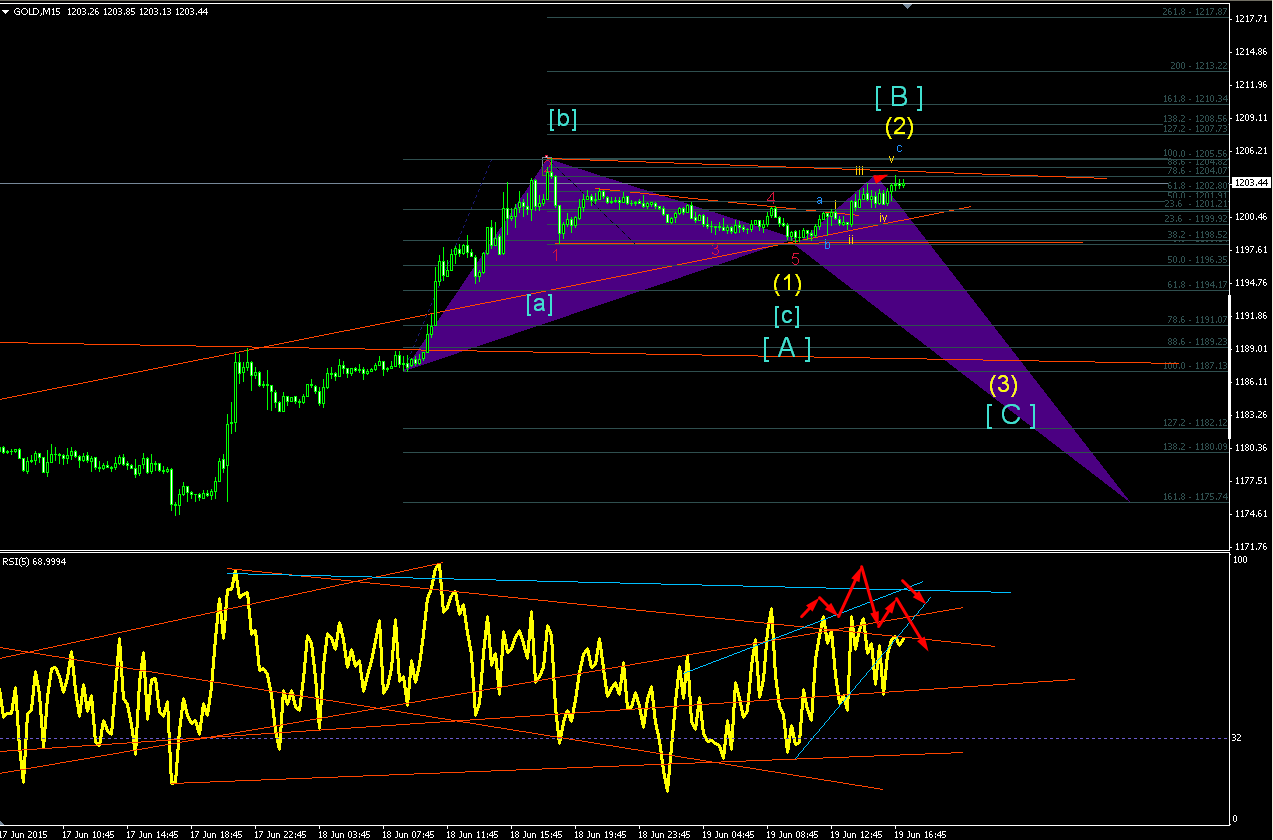Viewport: 1273px width, 840px height.
Task: Click the yellow (1) wave label
Action: tap(787, 284)
